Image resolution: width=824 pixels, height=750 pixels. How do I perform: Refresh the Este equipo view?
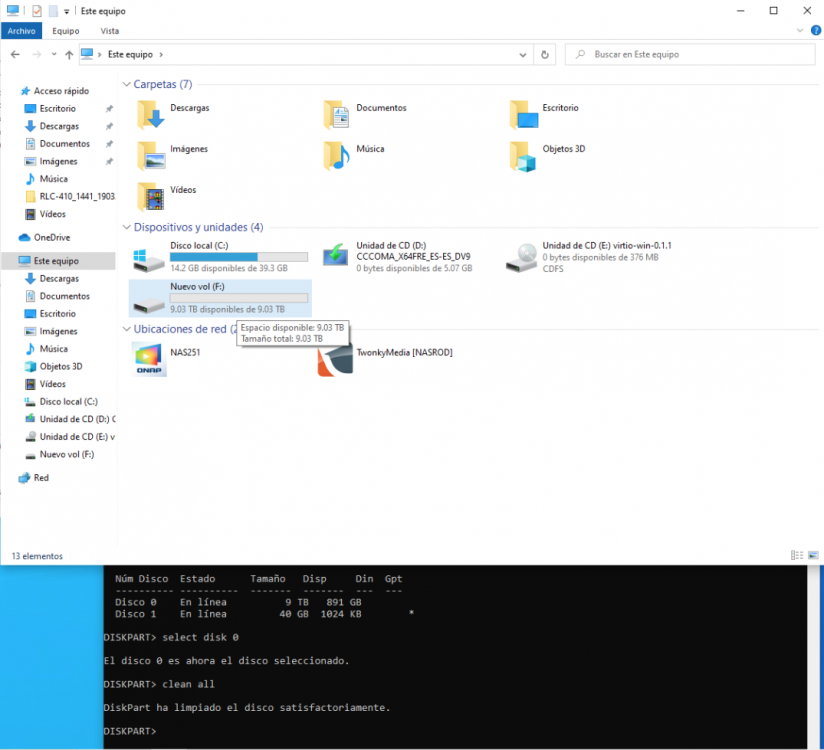[545, 55]
